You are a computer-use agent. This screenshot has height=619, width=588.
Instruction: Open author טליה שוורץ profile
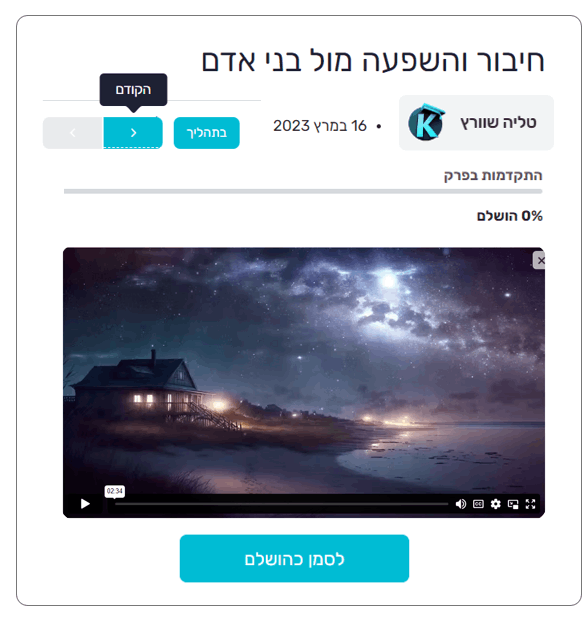pos(498,123)
